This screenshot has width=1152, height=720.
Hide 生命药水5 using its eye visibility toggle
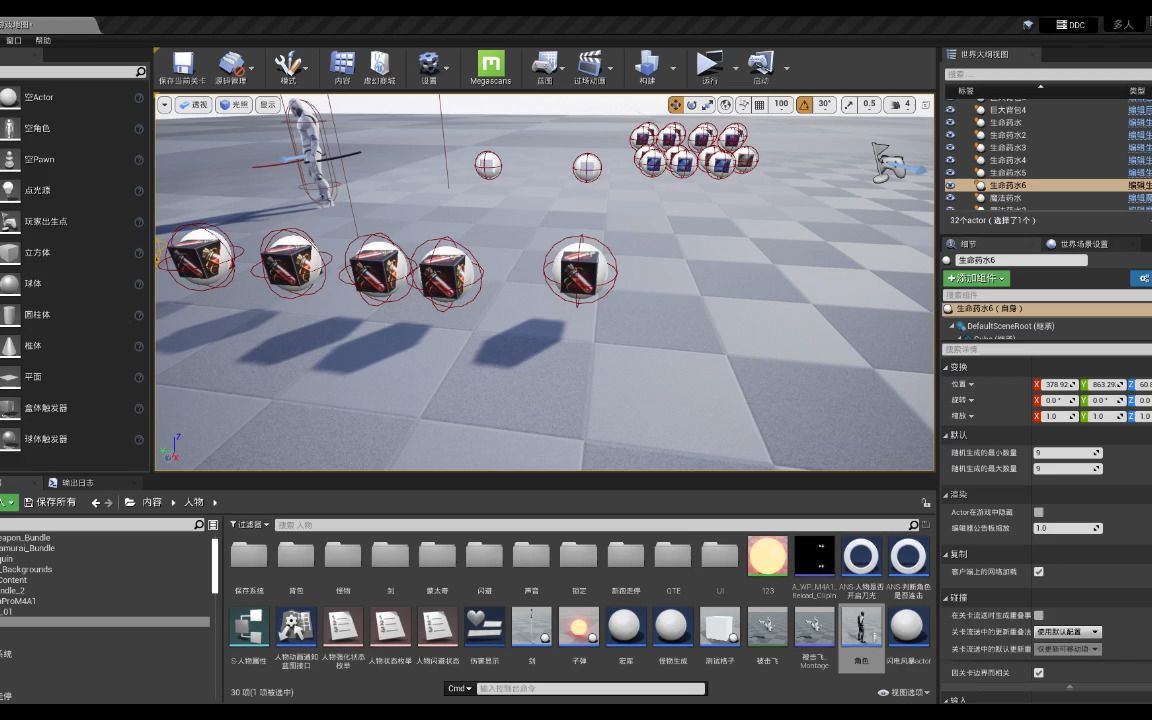tap(951, 172)
